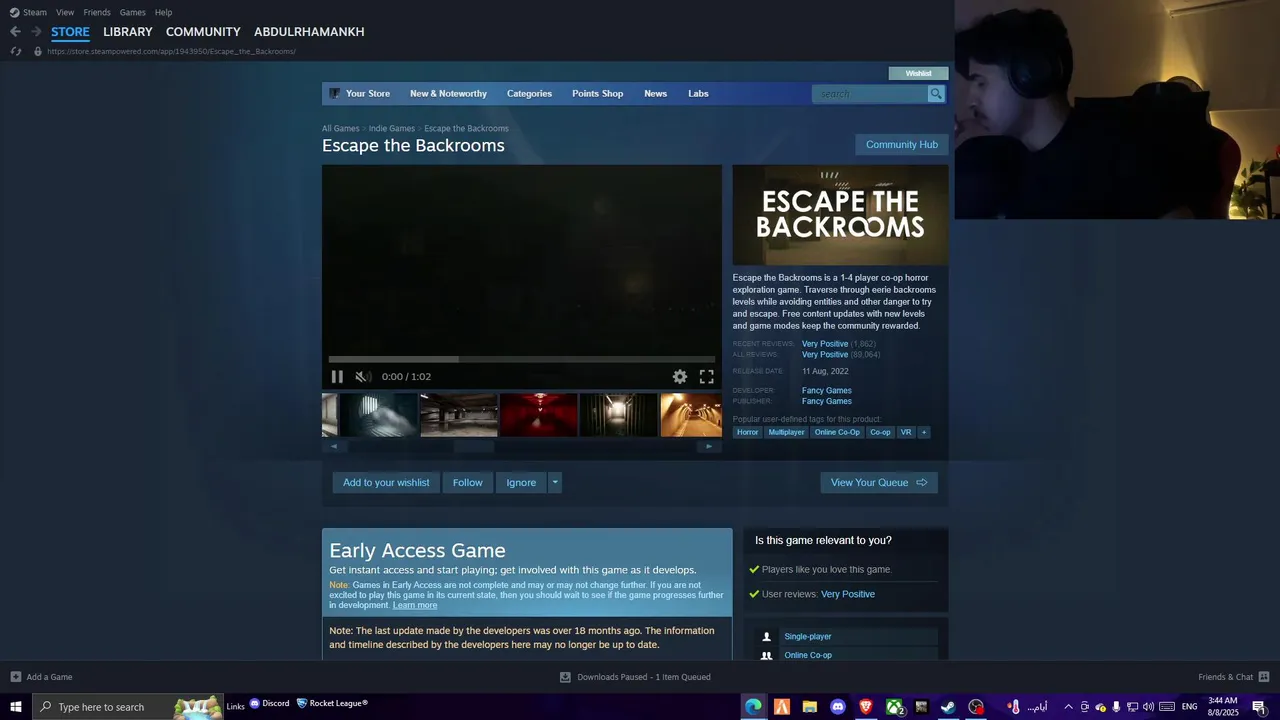
Task: Open Friends & Chat
Action: (x=1234, y=677)
